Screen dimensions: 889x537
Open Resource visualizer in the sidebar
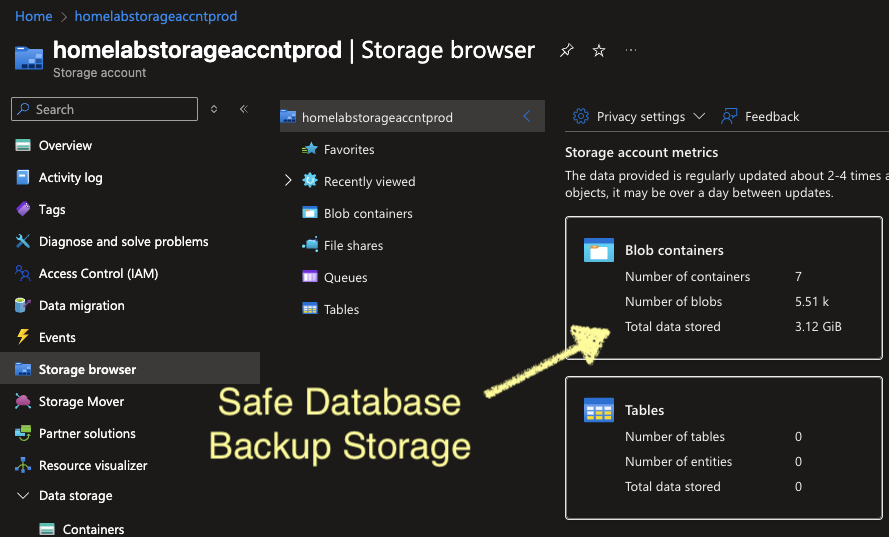(x=93, y=465)
